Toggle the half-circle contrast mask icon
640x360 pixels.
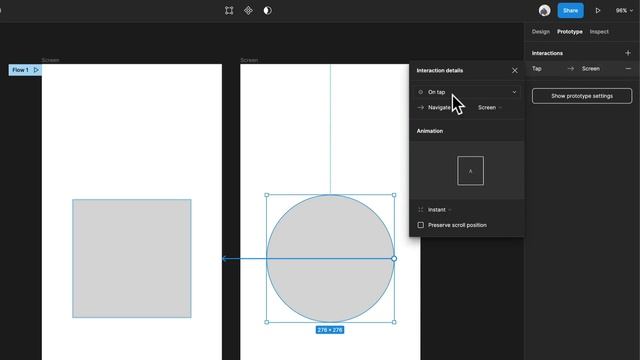[x=267, y=11]
